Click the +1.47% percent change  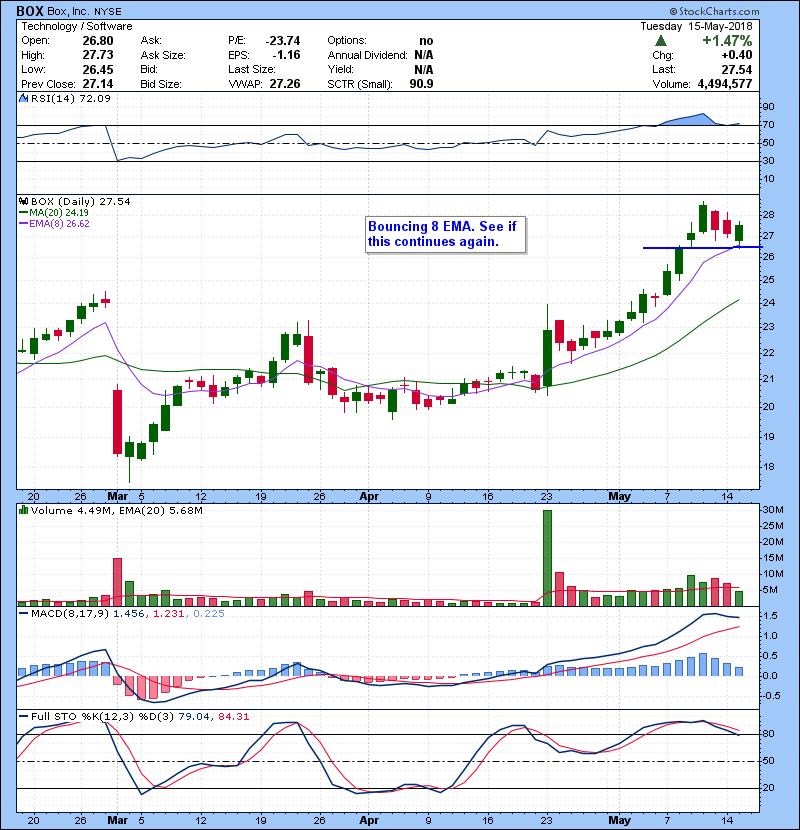pyautogui.click(x=727, y=41)
